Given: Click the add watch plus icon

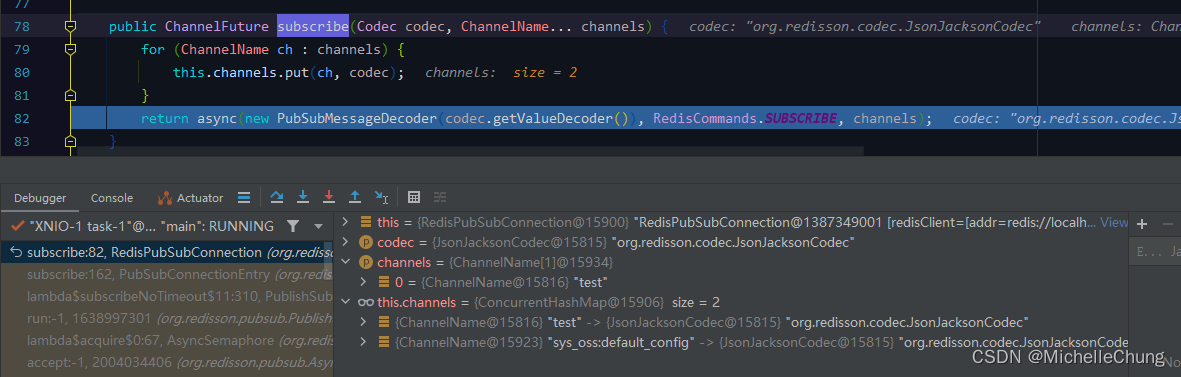Looking at the screenshot, I should pos(1142,223).
